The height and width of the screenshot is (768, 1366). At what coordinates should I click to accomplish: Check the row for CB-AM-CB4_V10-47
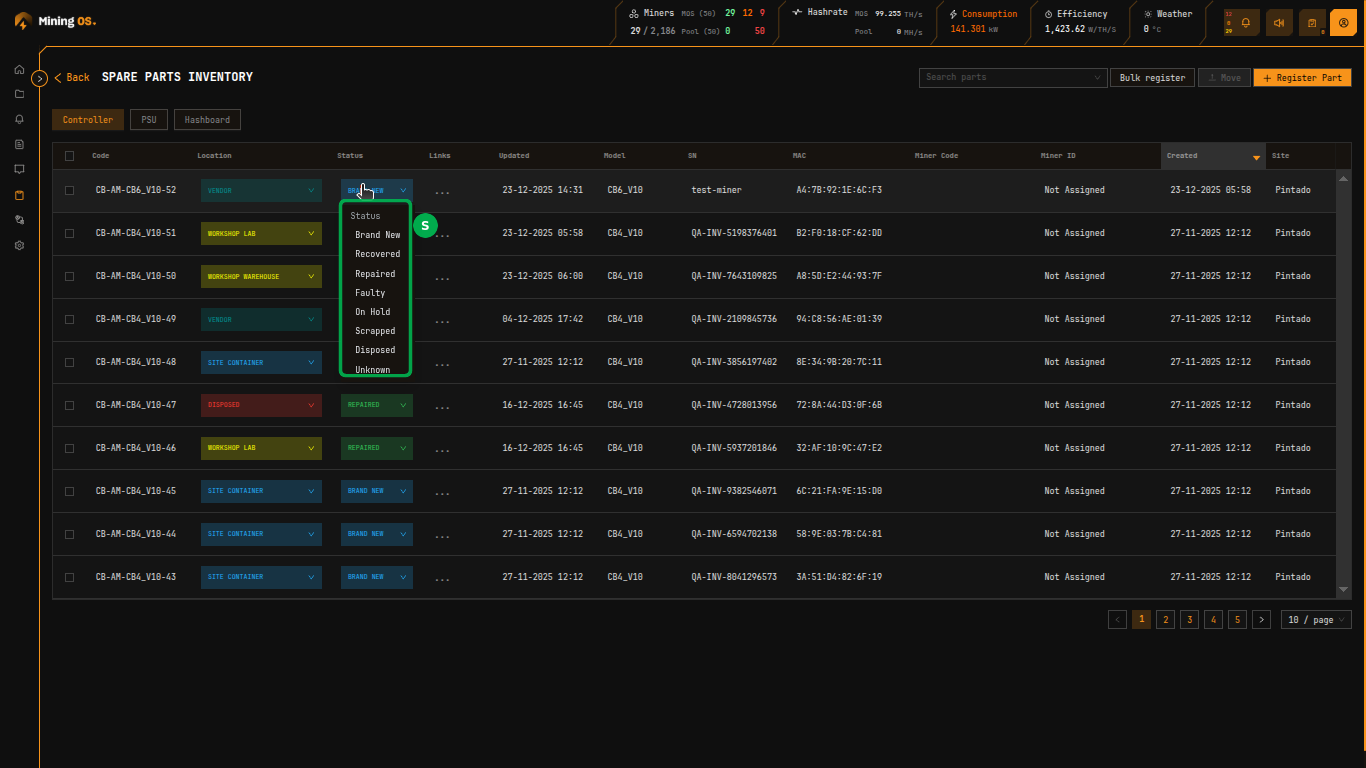tap(69, 405)
